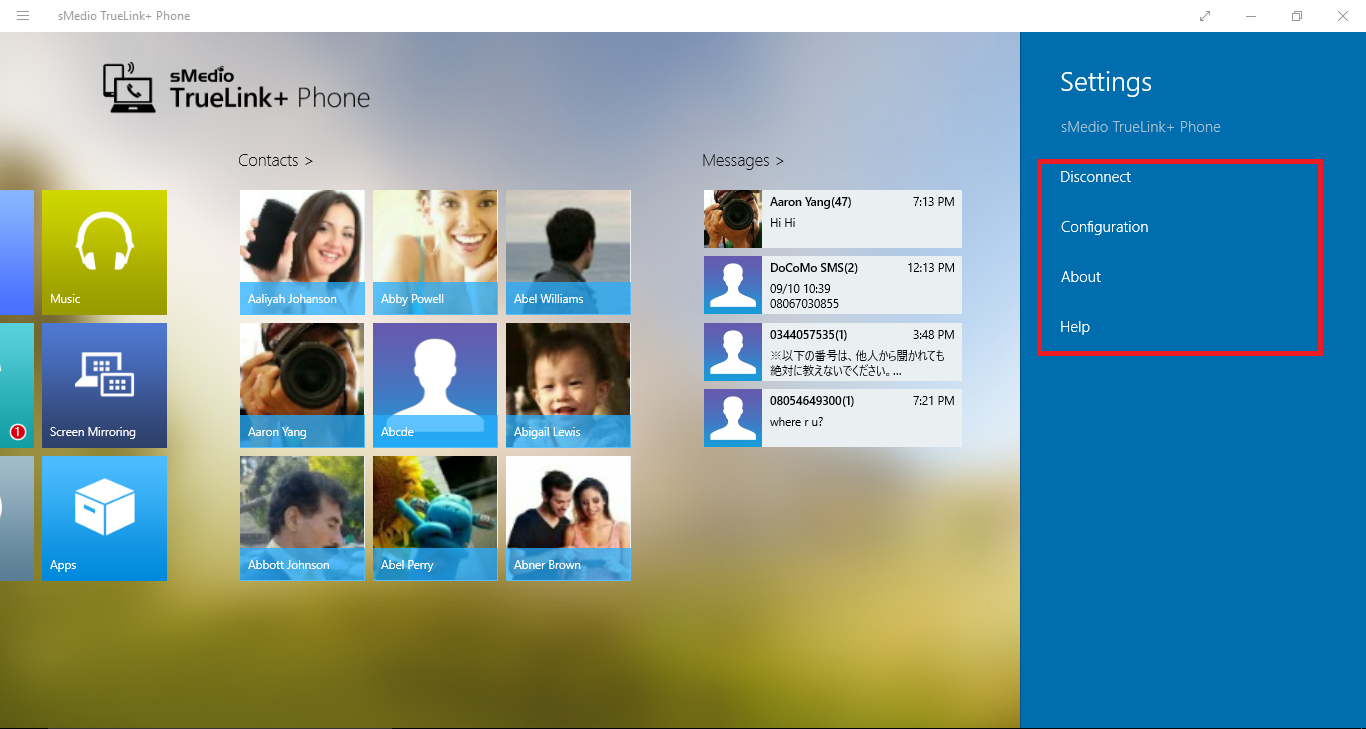Toggle full screen expand arrow icon
The width and height of the screenshot is (1366, 729).
[x=1205, y=16]
